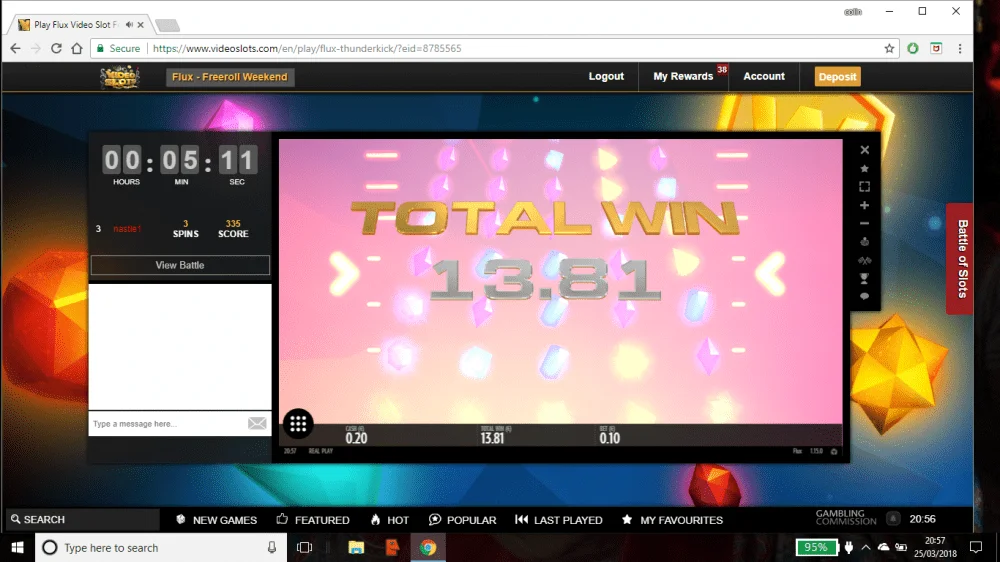Select the Play Flux Video Slot tab
This screenshot has height=562, width=1000.
pyautogui.click(x=75, y=25)
